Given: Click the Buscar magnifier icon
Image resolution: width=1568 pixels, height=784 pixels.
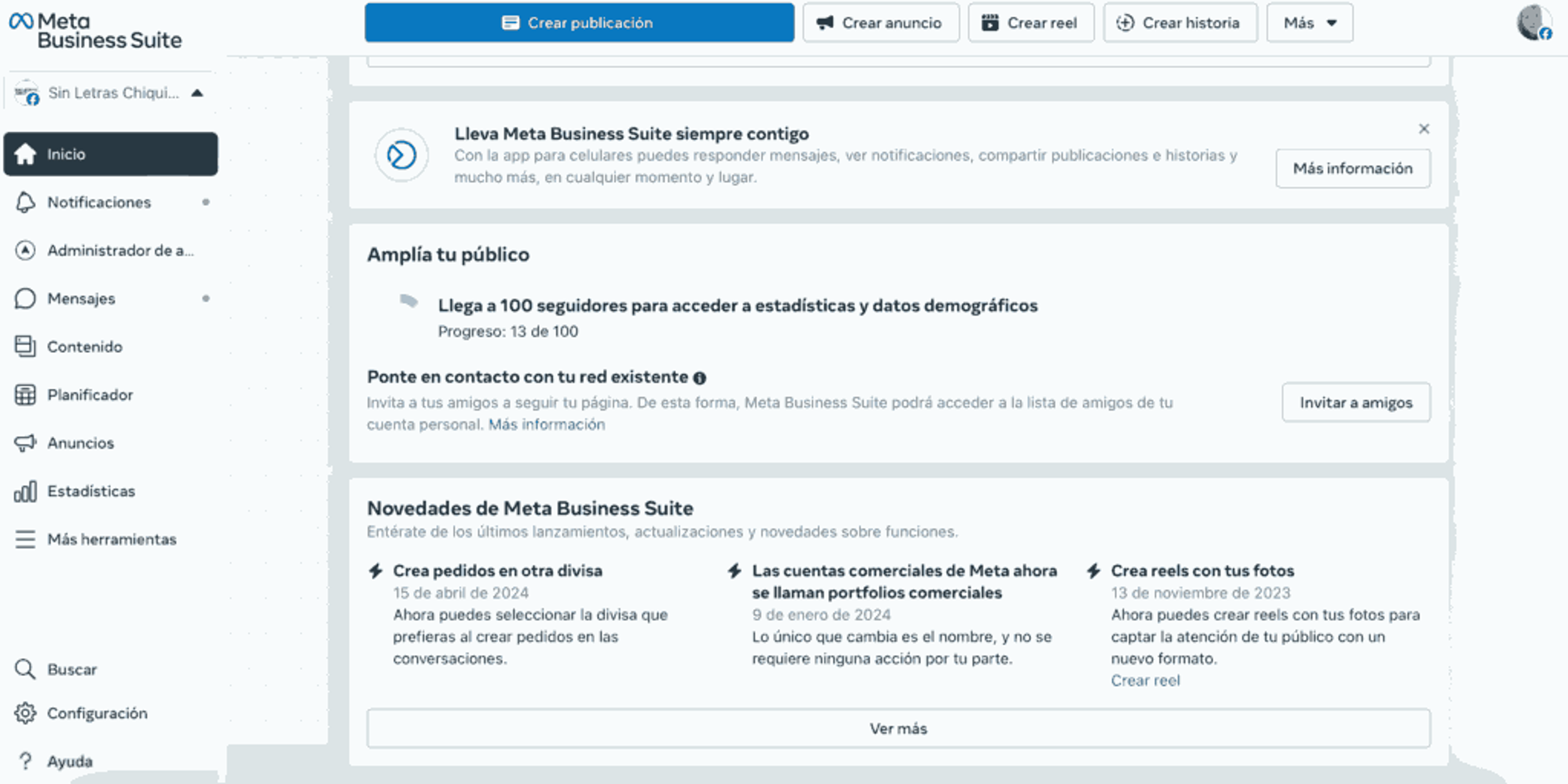Looking at the screenshot, I should tap(25, 669).
